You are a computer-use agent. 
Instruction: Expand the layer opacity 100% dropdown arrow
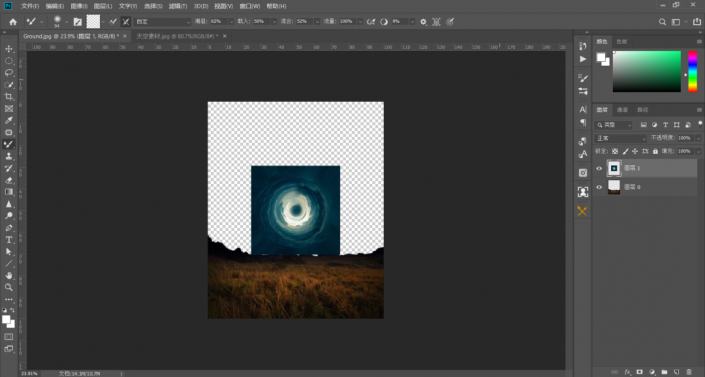coord(698,138)
